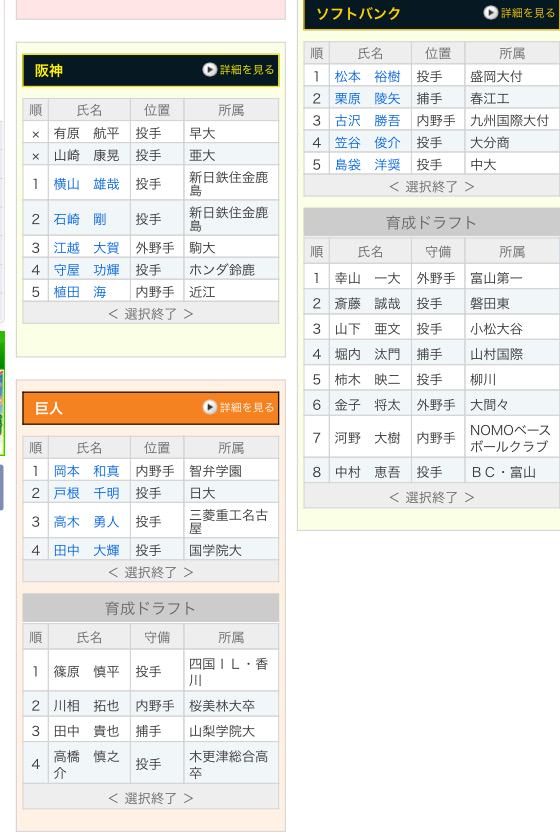Click the 山梨学院大 affiliation cell
This screenshot has width=560, height=833.
tap(231, 731)
